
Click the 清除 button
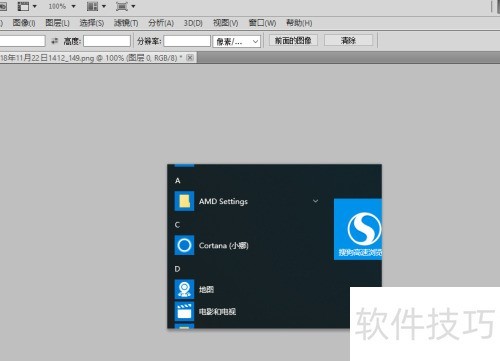348,41
